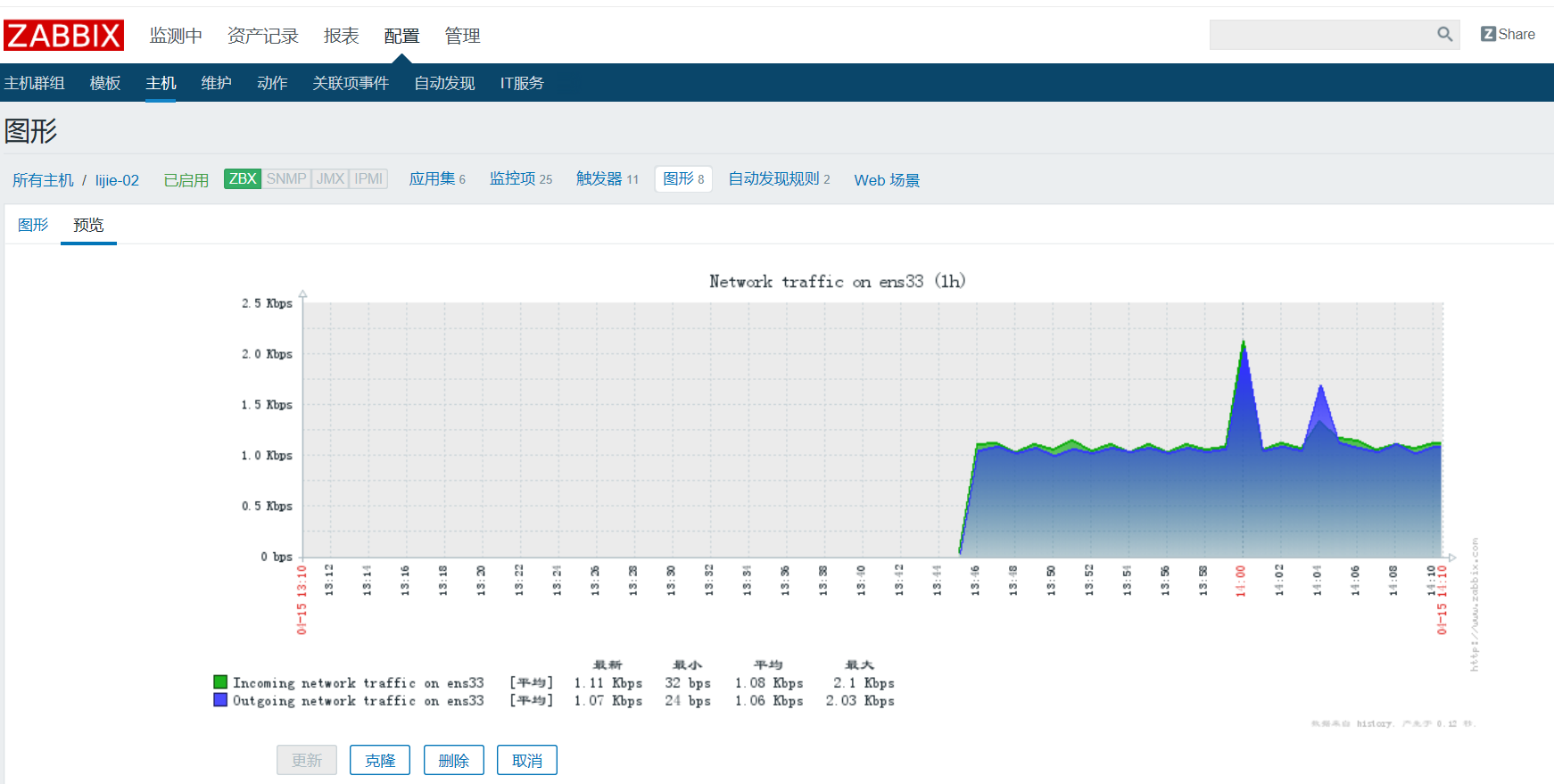The width and height of the screenshot is (1554, 784).
Task: Open 应用集 6 link
Action: [437, 179]
